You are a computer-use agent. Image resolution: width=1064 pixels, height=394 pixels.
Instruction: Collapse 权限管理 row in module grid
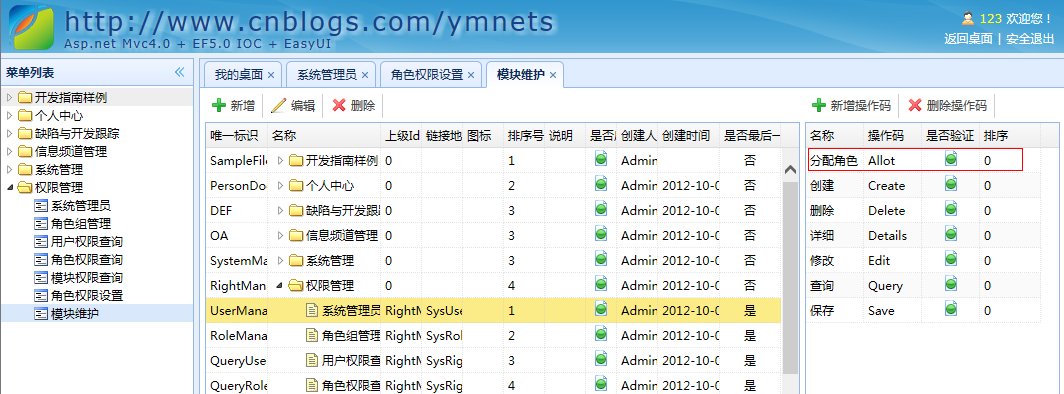tap(280, 285)
